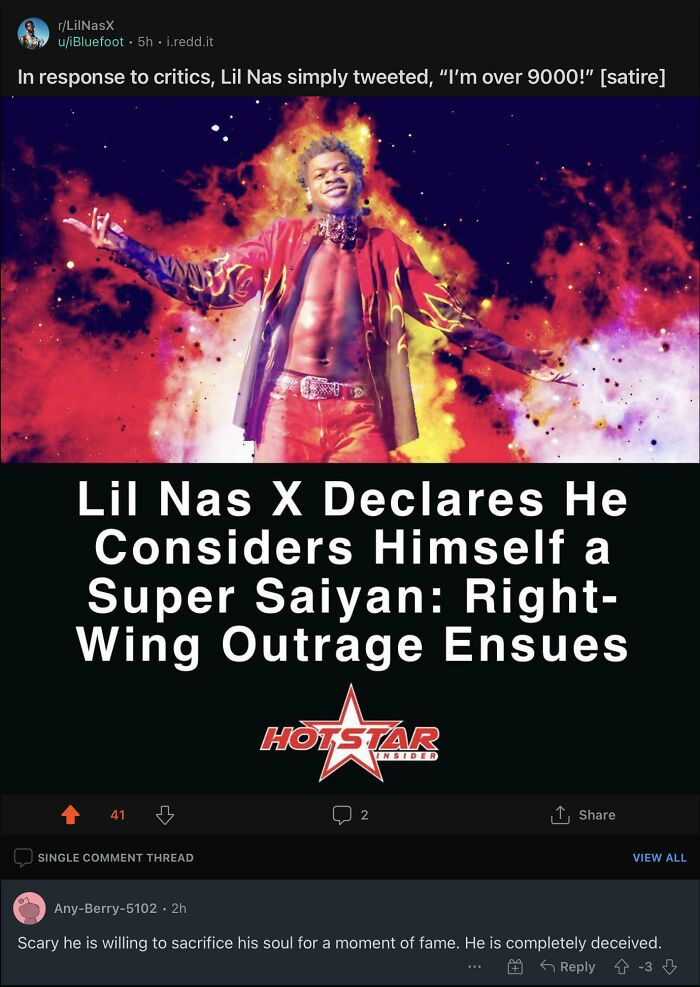
Task: Open Any-Berry-5102 username profile
Action: tap(105, 908)
